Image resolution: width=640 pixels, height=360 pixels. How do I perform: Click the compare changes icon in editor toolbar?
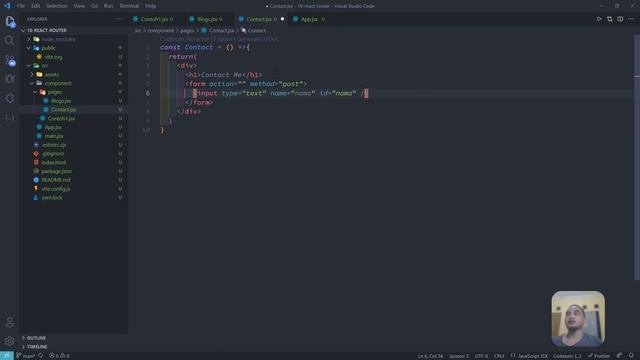[609, 19]
